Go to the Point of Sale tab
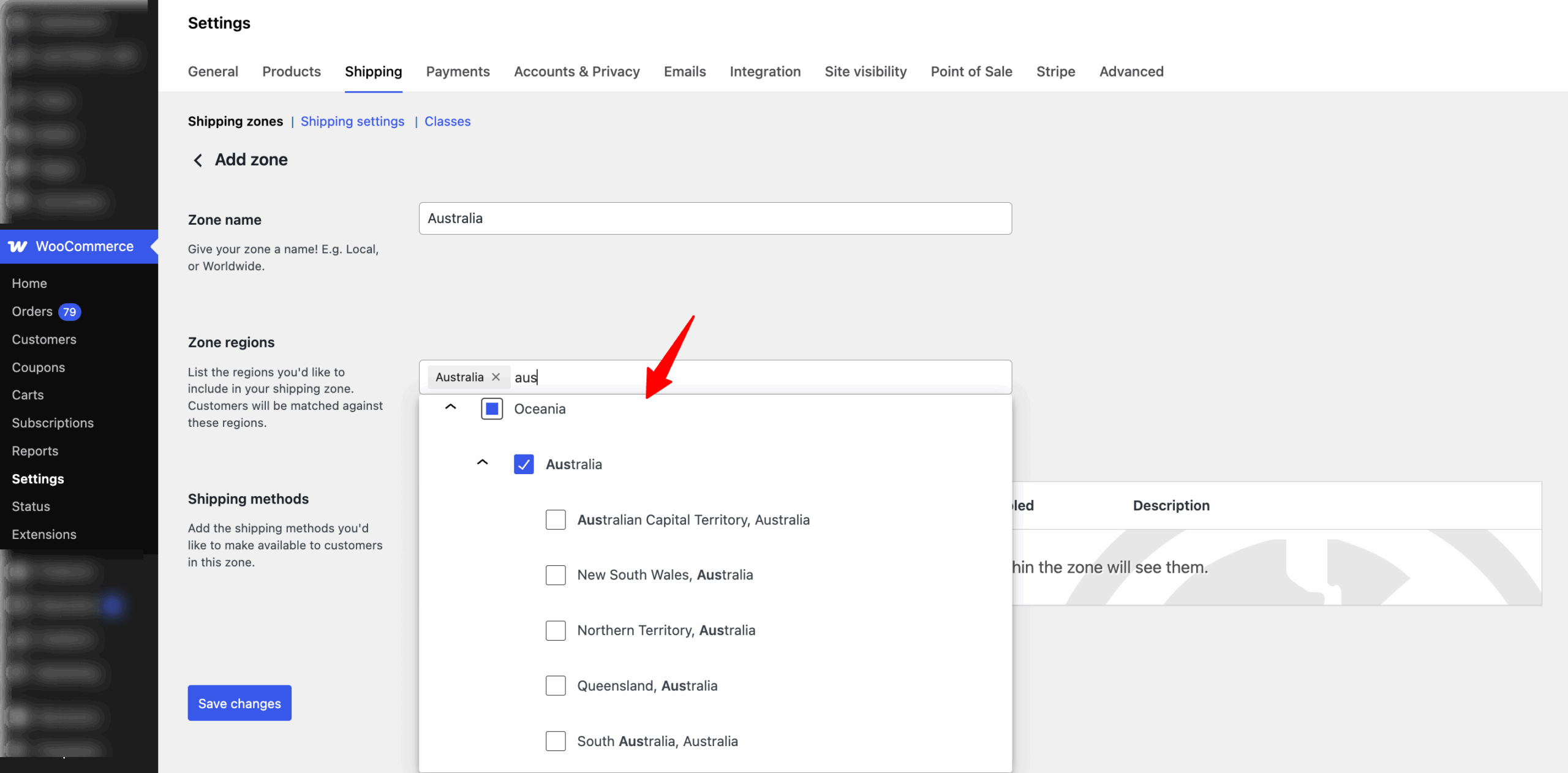1568x773 pixels. [x=971, y=72]
